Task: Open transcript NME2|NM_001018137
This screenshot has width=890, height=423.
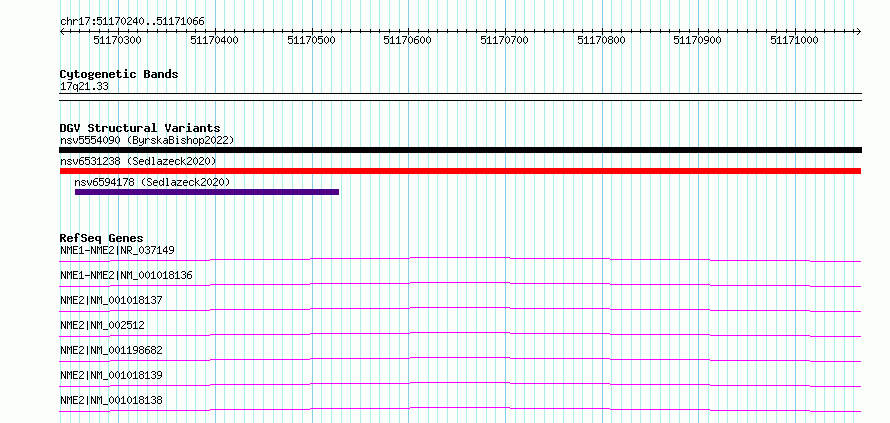Action: pos(111,300)
